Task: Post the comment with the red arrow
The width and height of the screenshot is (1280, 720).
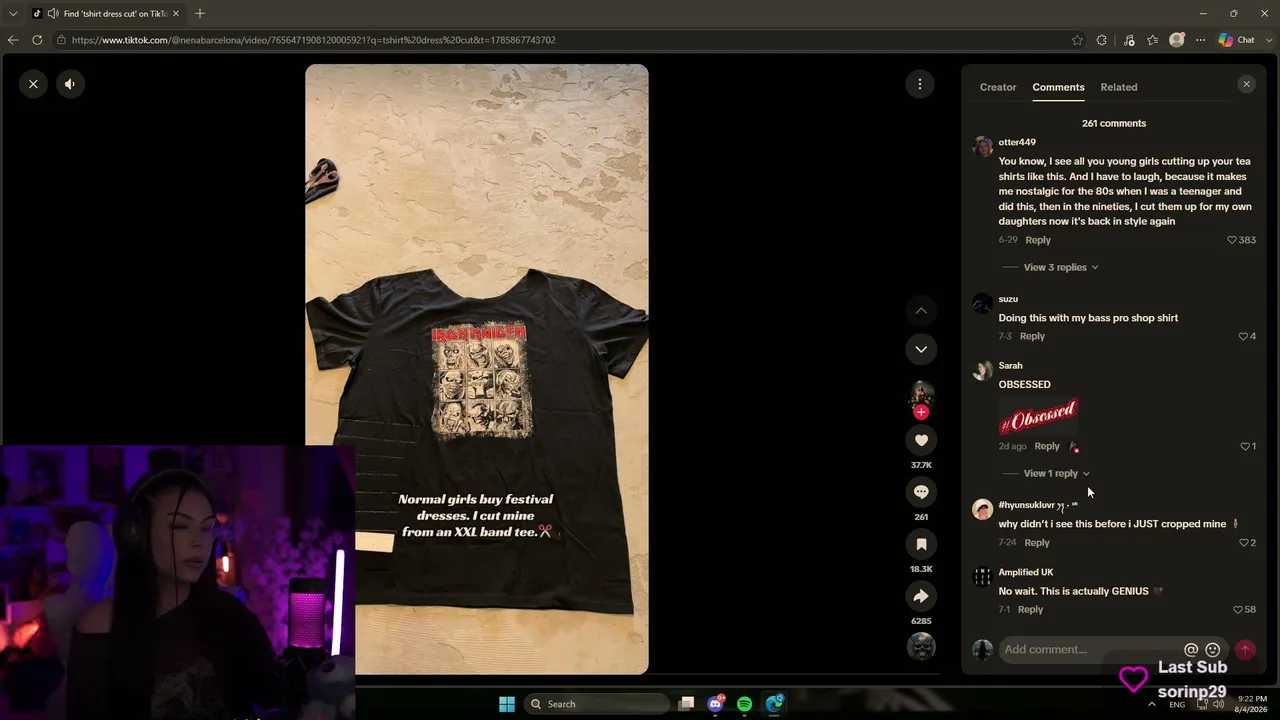Action: [x=1245, y=650]
